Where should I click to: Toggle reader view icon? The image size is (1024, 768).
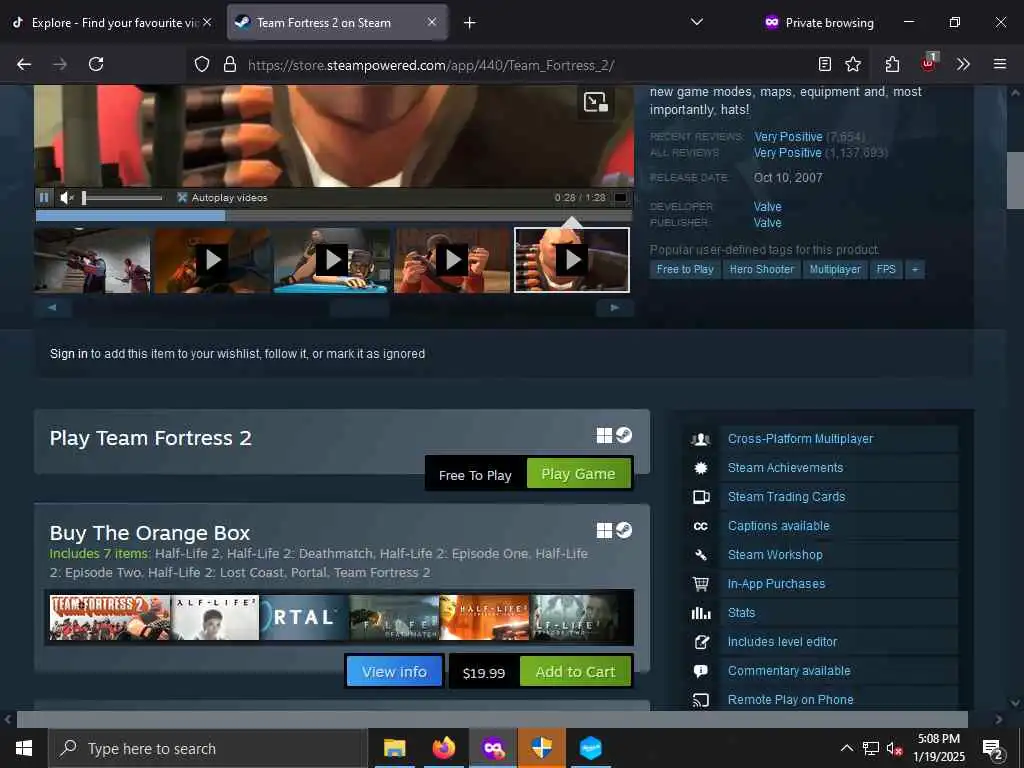coord(825,64)
